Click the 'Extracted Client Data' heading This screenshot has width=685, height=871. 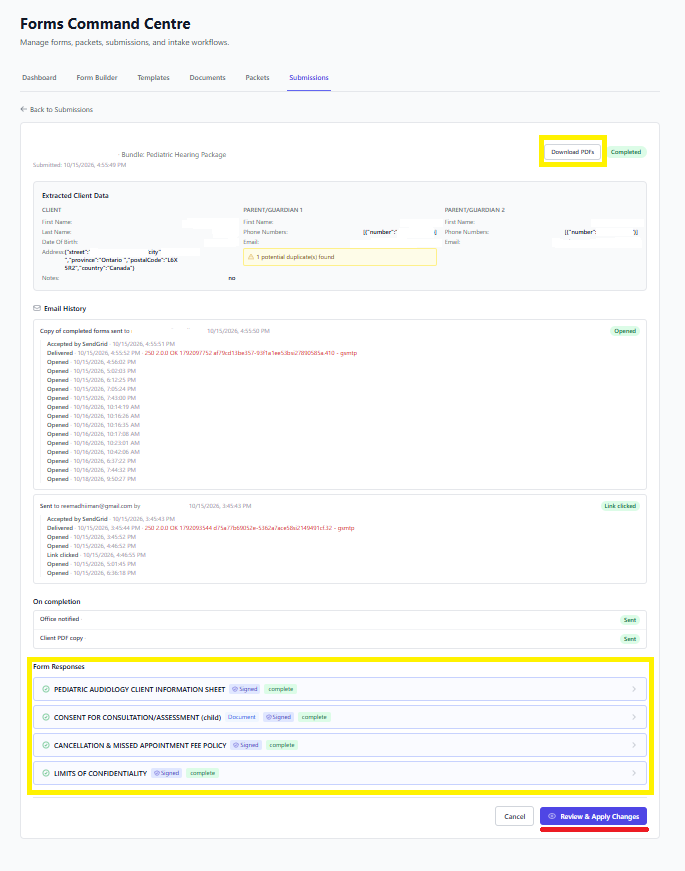(x=75, y=196)
